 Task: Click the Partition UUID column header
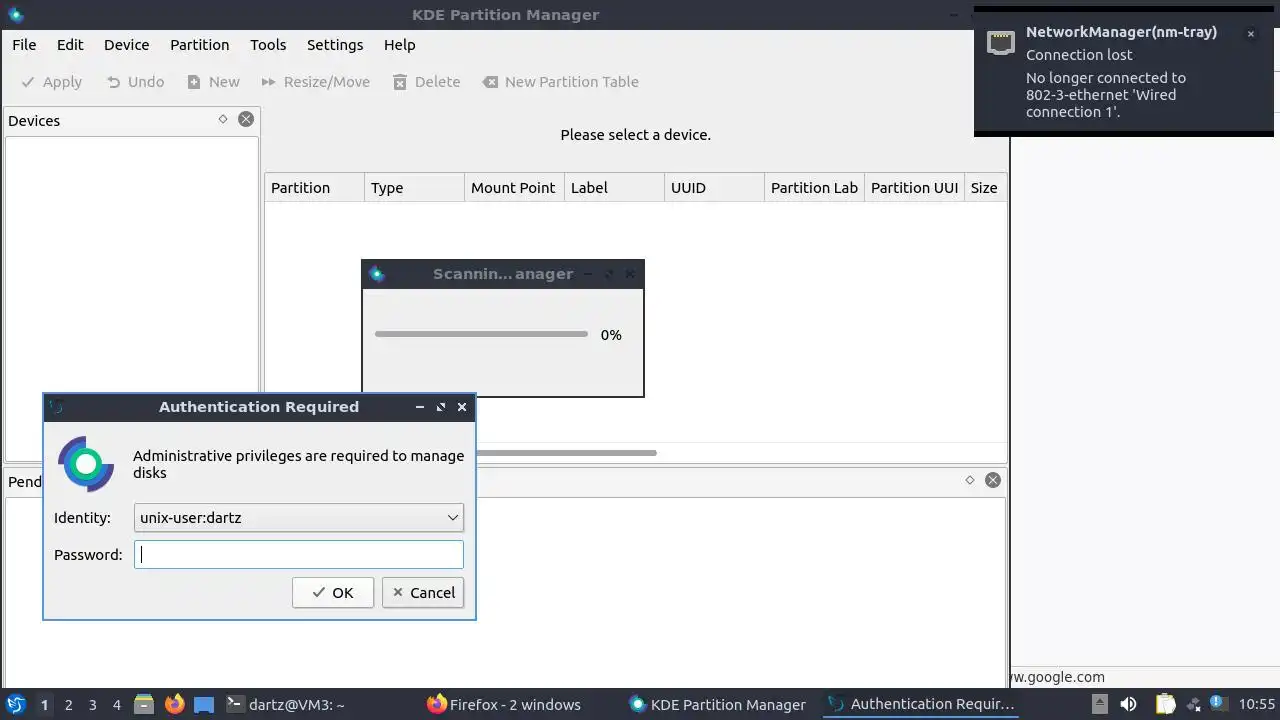point(915,188)
